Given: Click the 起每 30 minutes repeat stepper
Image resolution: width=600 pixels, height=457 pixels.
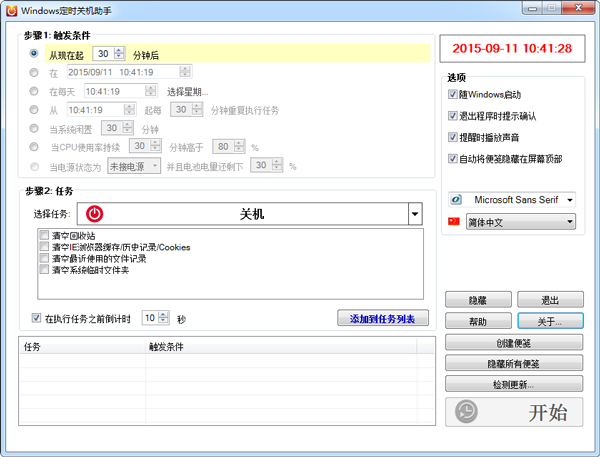Looking at the screenshot, I should coord(197,109).
